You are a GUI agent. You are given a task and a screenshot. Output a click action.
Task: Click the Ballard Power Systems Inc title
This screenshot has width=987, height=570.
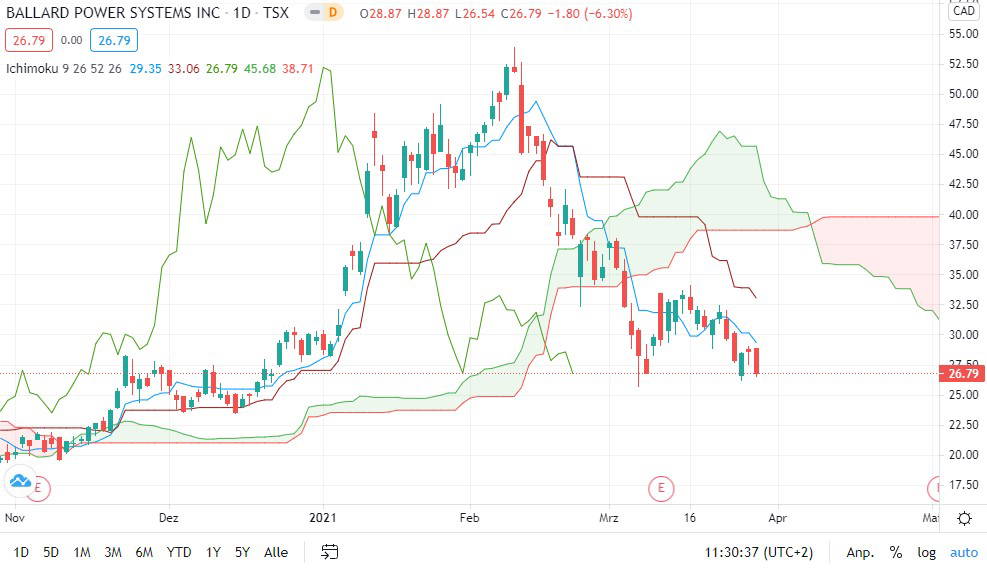[x=113, y=13]
